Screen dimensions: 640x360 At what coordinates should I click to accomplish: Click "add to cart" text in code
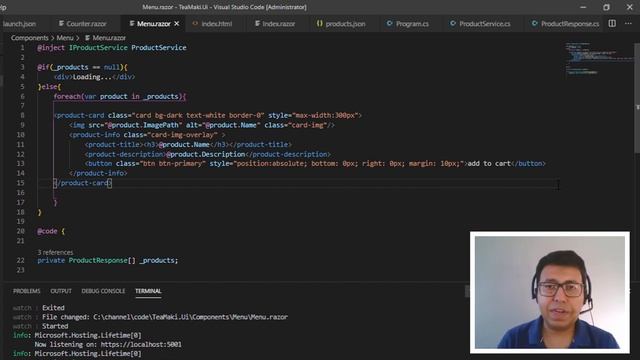click(x=489, y=163)
